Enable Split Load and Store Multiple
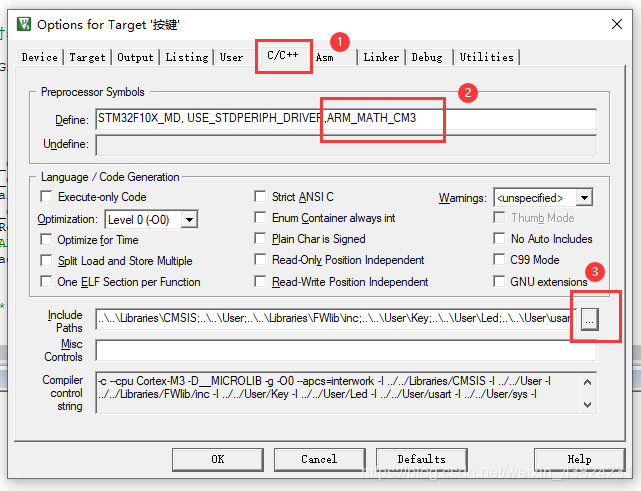The height and width of the screenshot is (491, 641). (46, 260)
